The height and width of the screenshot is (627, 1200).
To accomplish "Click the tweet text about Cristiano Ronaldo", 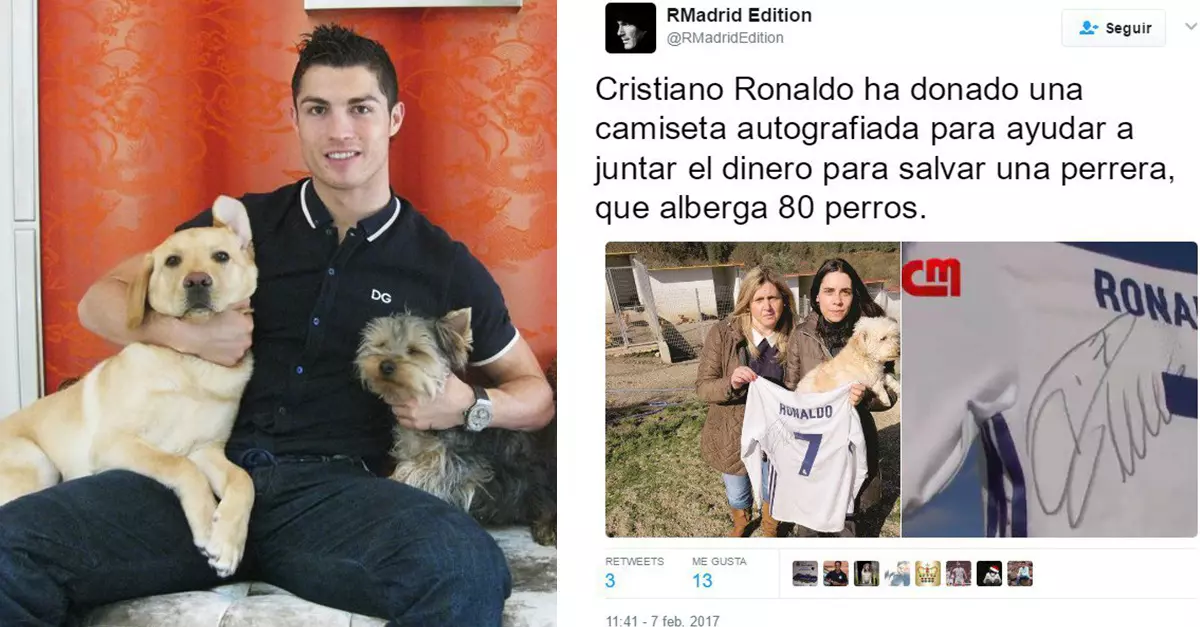I will tap(883, 150).
